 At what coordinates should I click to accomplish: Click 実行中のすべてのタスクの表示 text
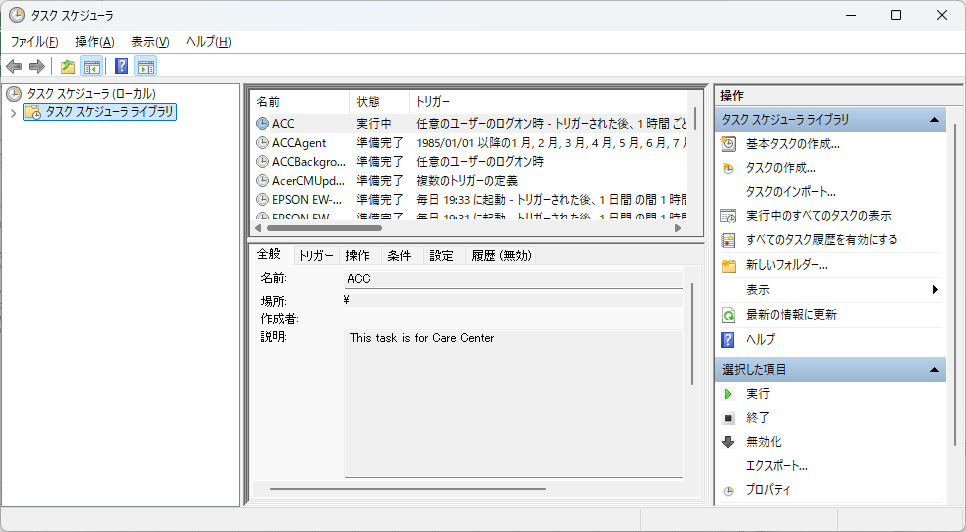click(819, 216)
